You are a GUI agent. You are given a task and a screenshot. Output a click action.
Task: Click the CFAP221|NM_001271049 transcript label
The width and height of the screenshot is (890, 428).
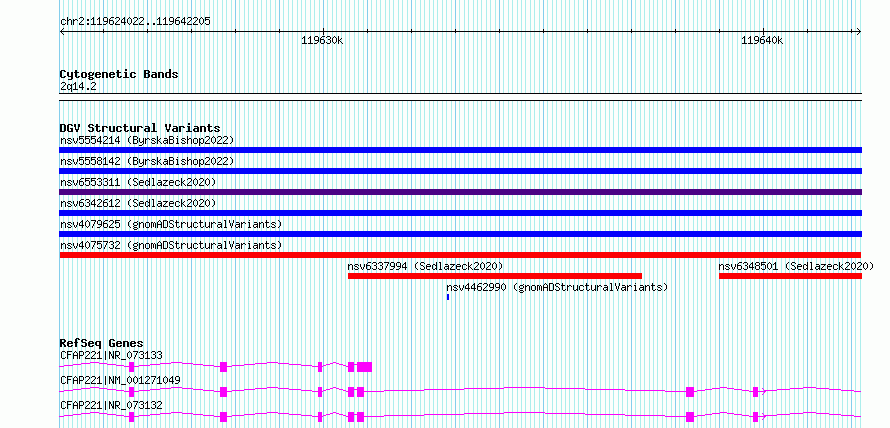point(120,380)
